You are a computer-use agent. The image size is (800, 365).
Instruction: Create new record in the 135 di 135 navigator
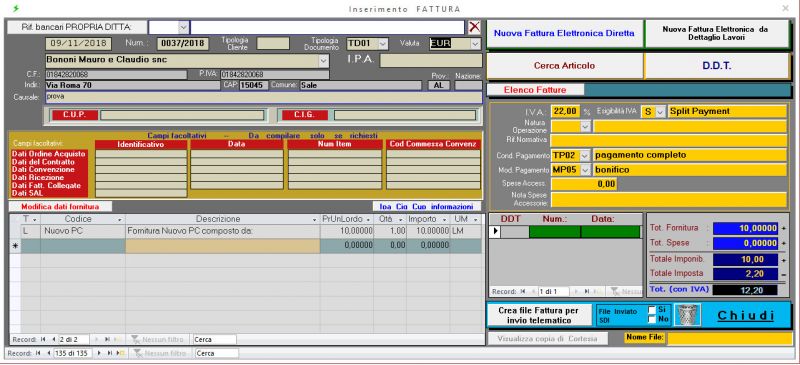(119, 353)
